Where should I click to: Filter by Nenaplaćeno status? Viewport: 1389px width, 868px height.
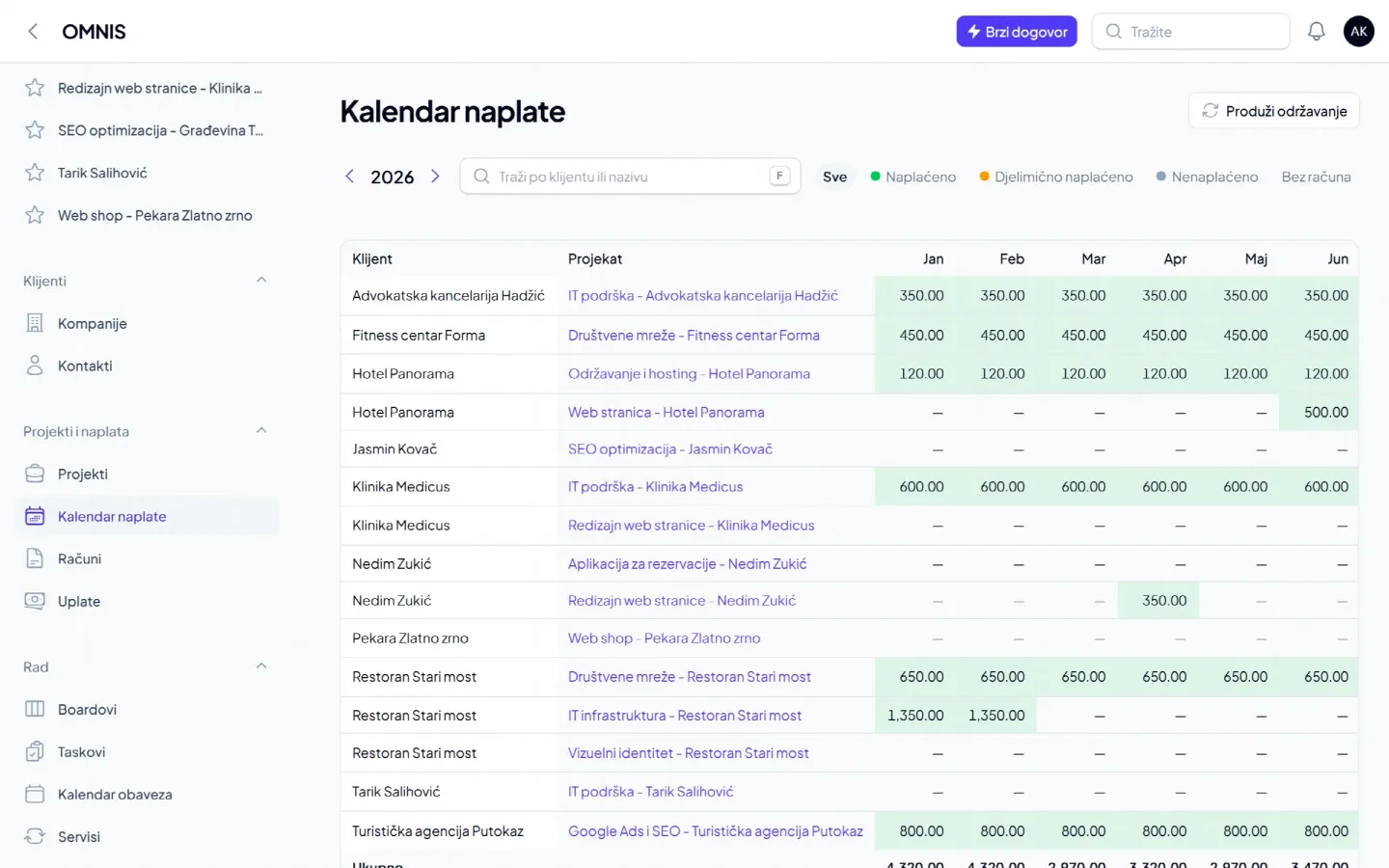tap(1208, 176)
